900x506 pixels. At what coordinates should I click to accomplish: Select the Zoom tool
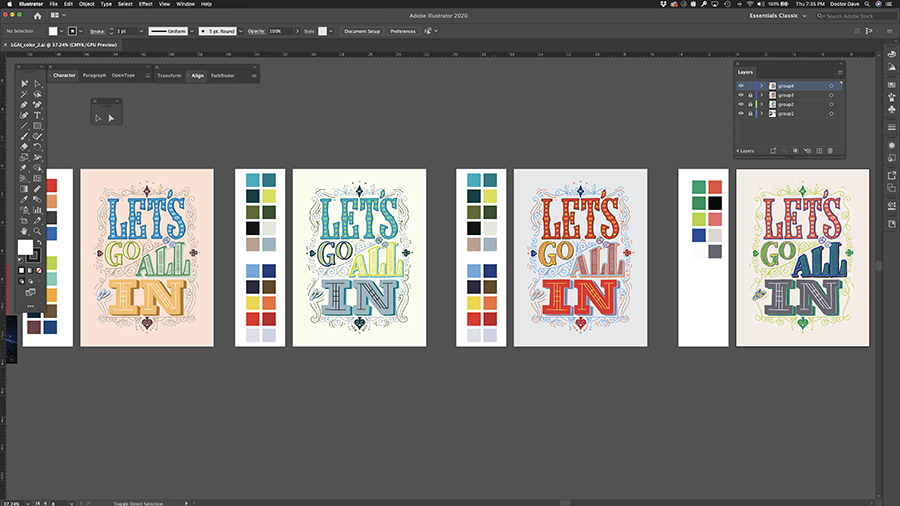pyautogui.click(x=37, y=231)
